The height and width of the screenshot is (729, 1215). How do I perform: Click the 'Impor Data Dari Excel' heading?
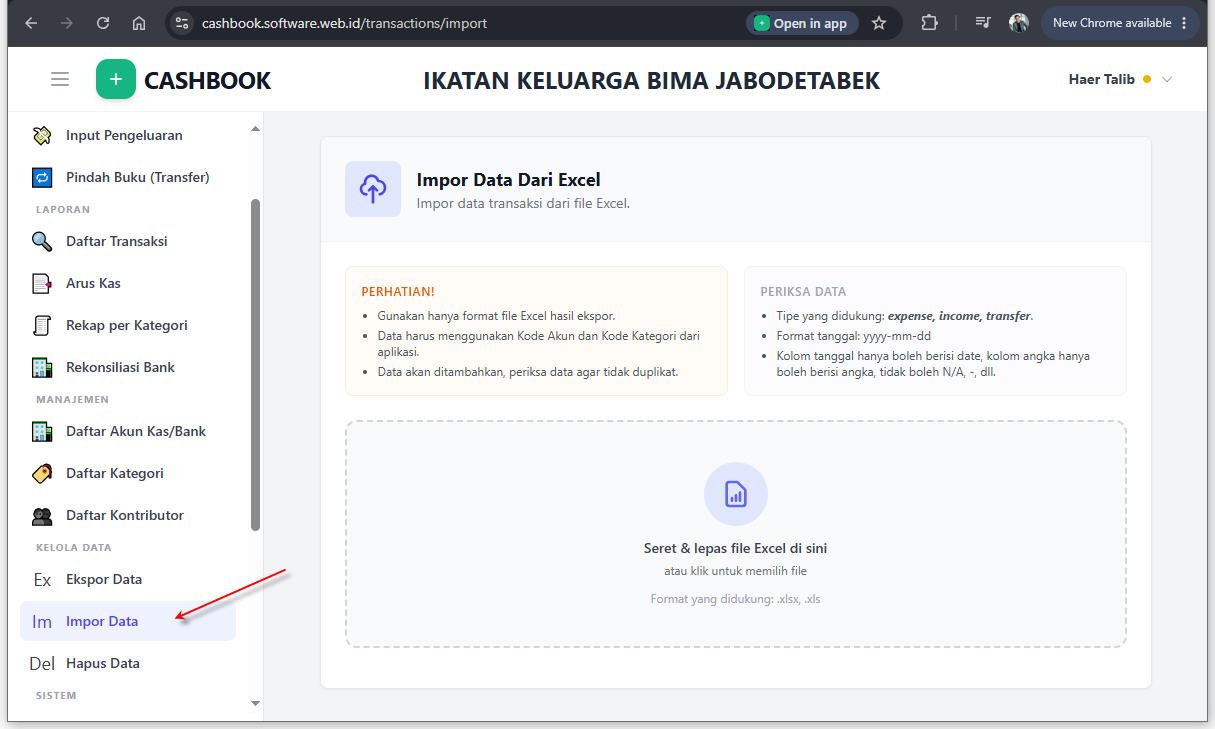(x=508, y=180)
